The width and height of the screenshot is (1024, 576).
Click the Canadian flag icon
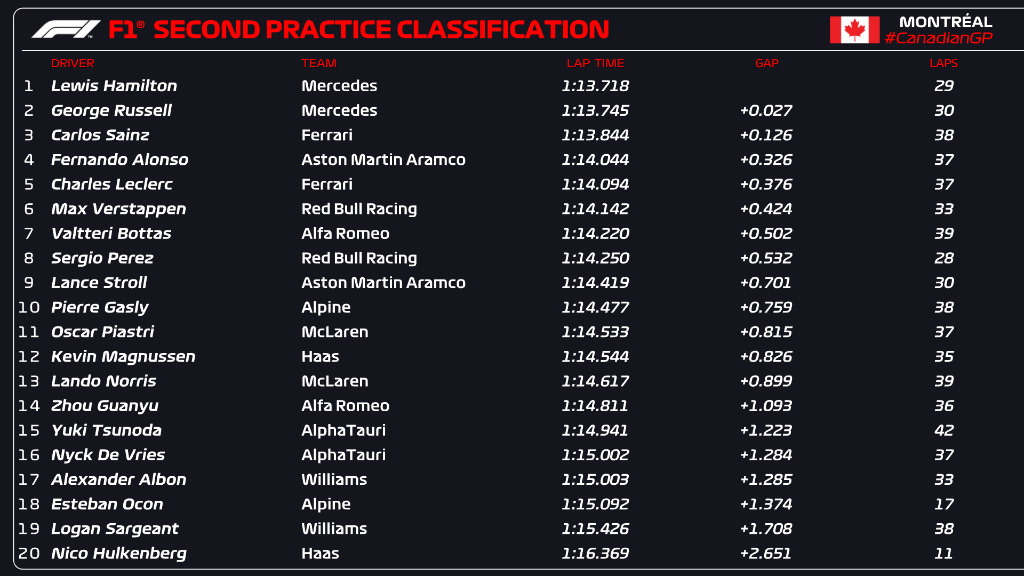pyautogui.click(x=854, y=30)
